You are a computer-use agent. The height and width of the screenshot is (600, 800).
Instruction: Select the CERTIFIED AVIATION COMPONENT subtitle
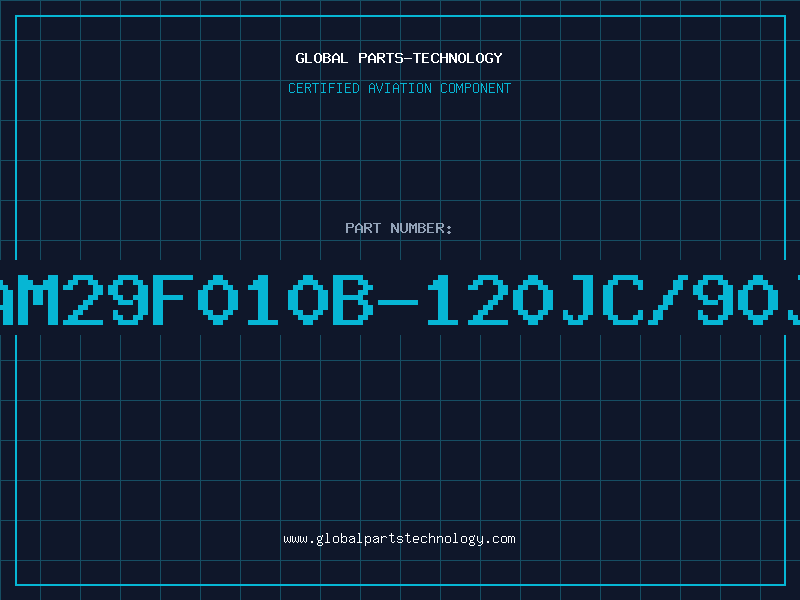coord(399,88)
